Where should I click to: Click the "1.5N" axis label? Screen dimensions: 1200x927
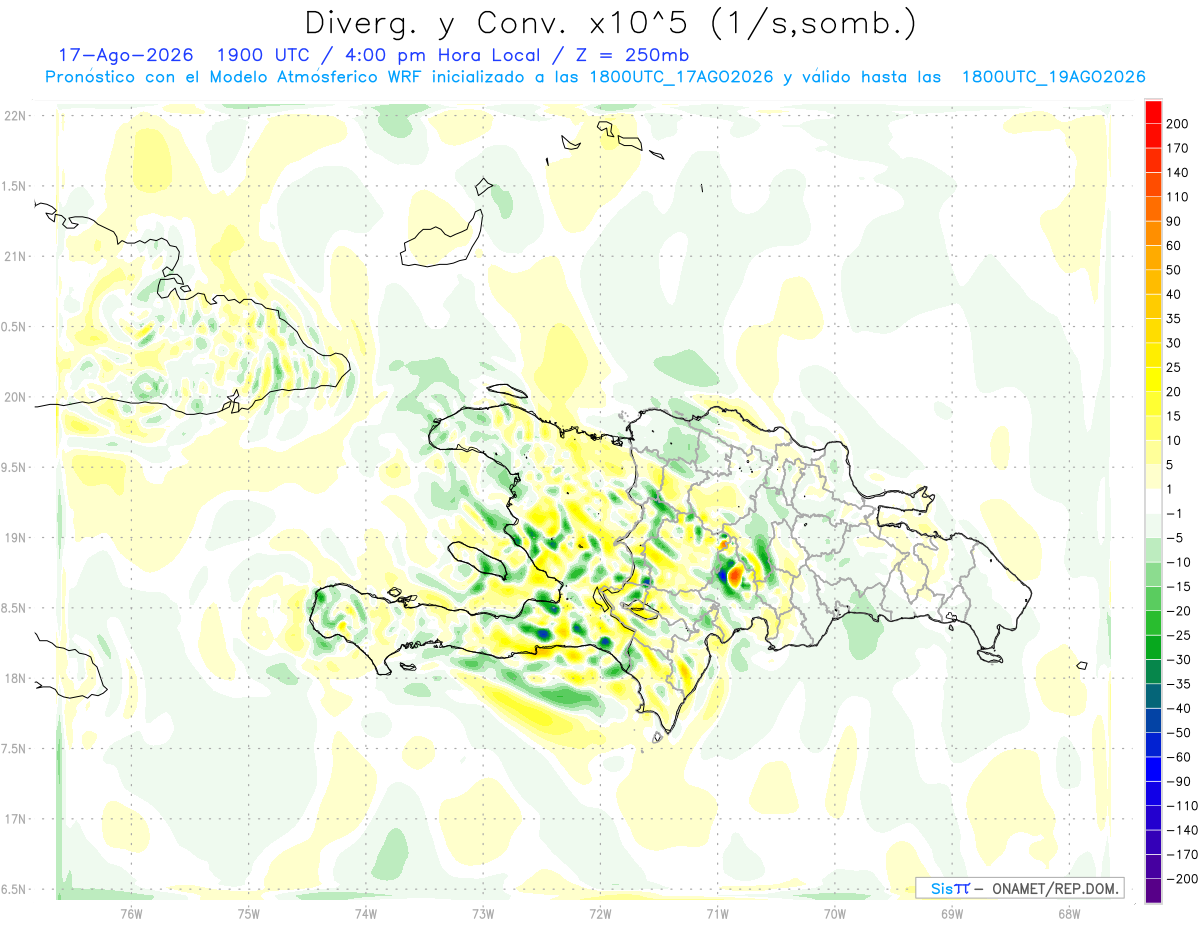15,186
